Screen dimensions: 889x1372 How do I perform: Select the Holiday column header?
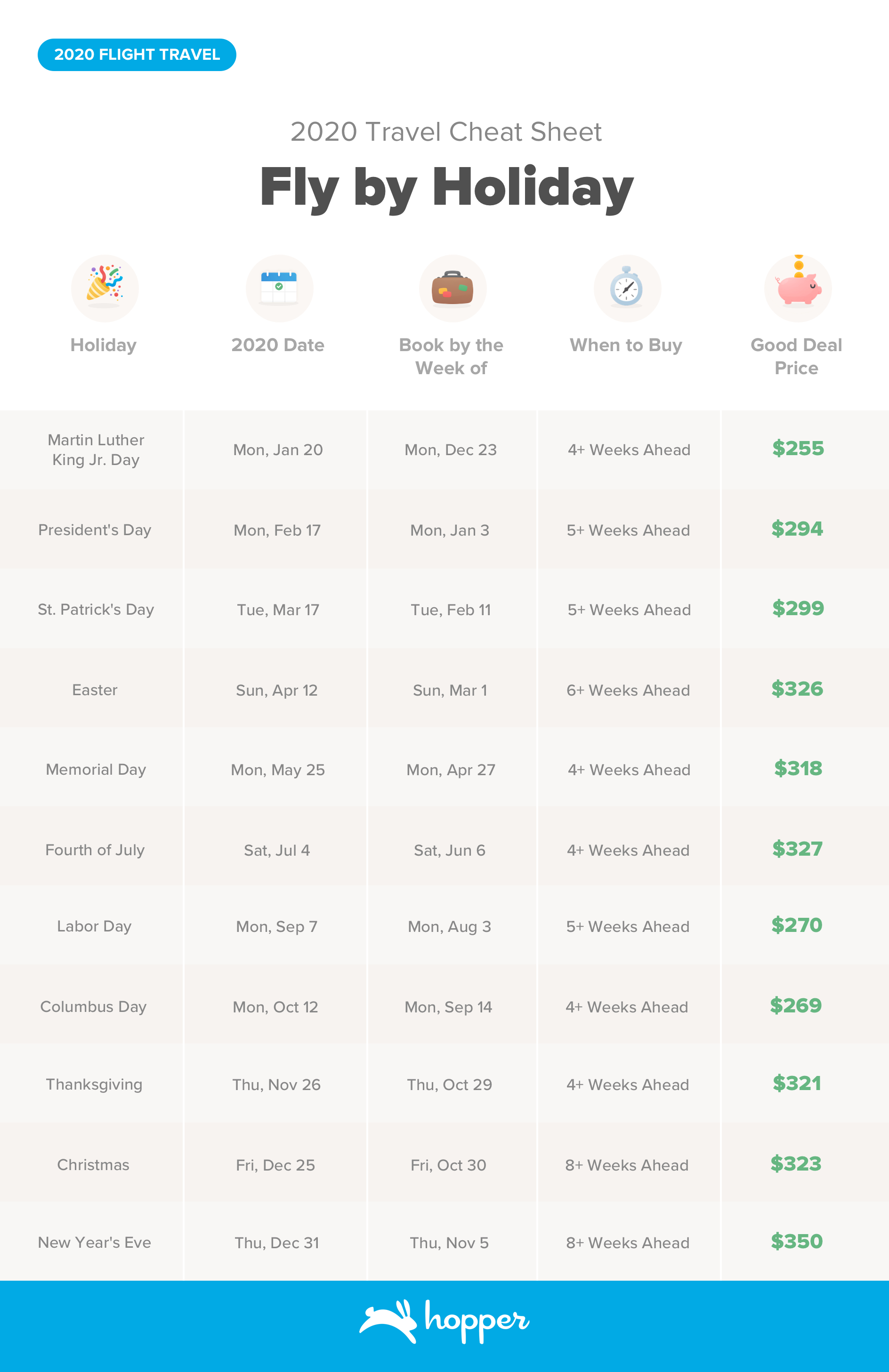(x=103, y=345)
